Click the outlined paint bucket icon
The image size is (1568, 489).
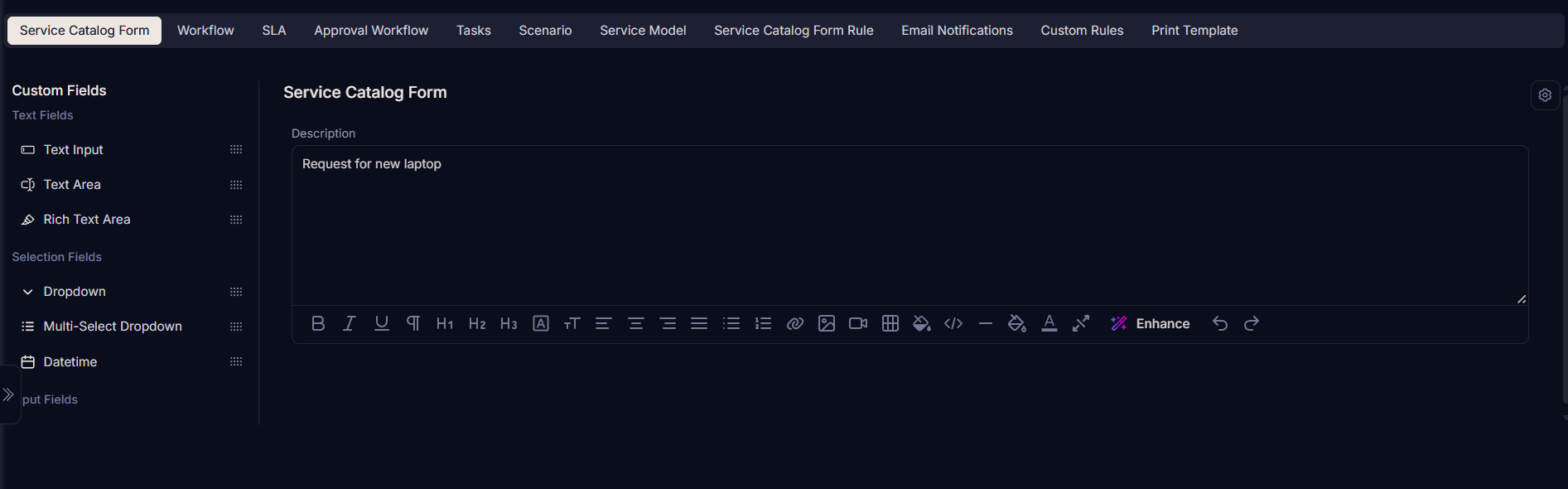[1017, 323]
